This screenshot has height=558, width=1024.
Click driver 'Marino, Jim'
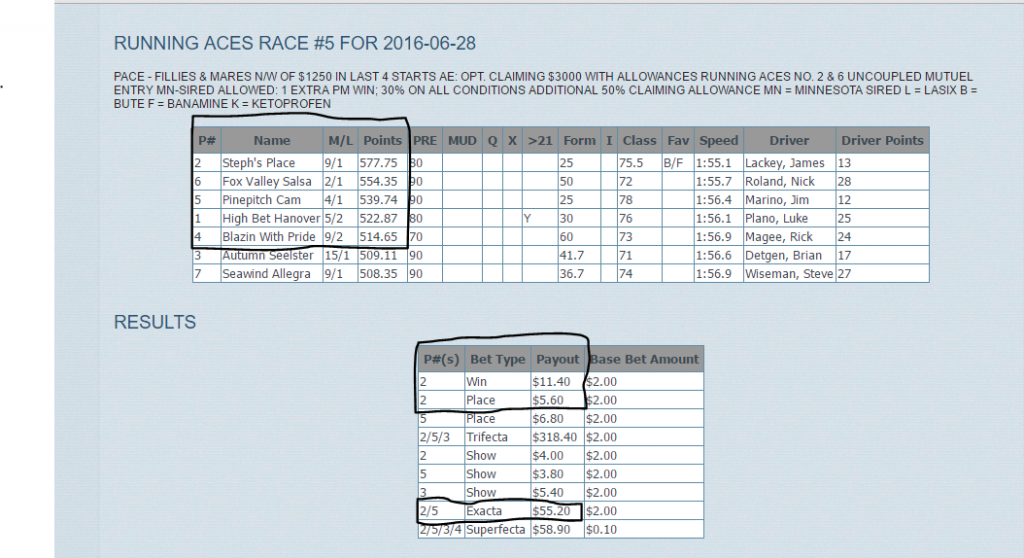coord(777,200)
